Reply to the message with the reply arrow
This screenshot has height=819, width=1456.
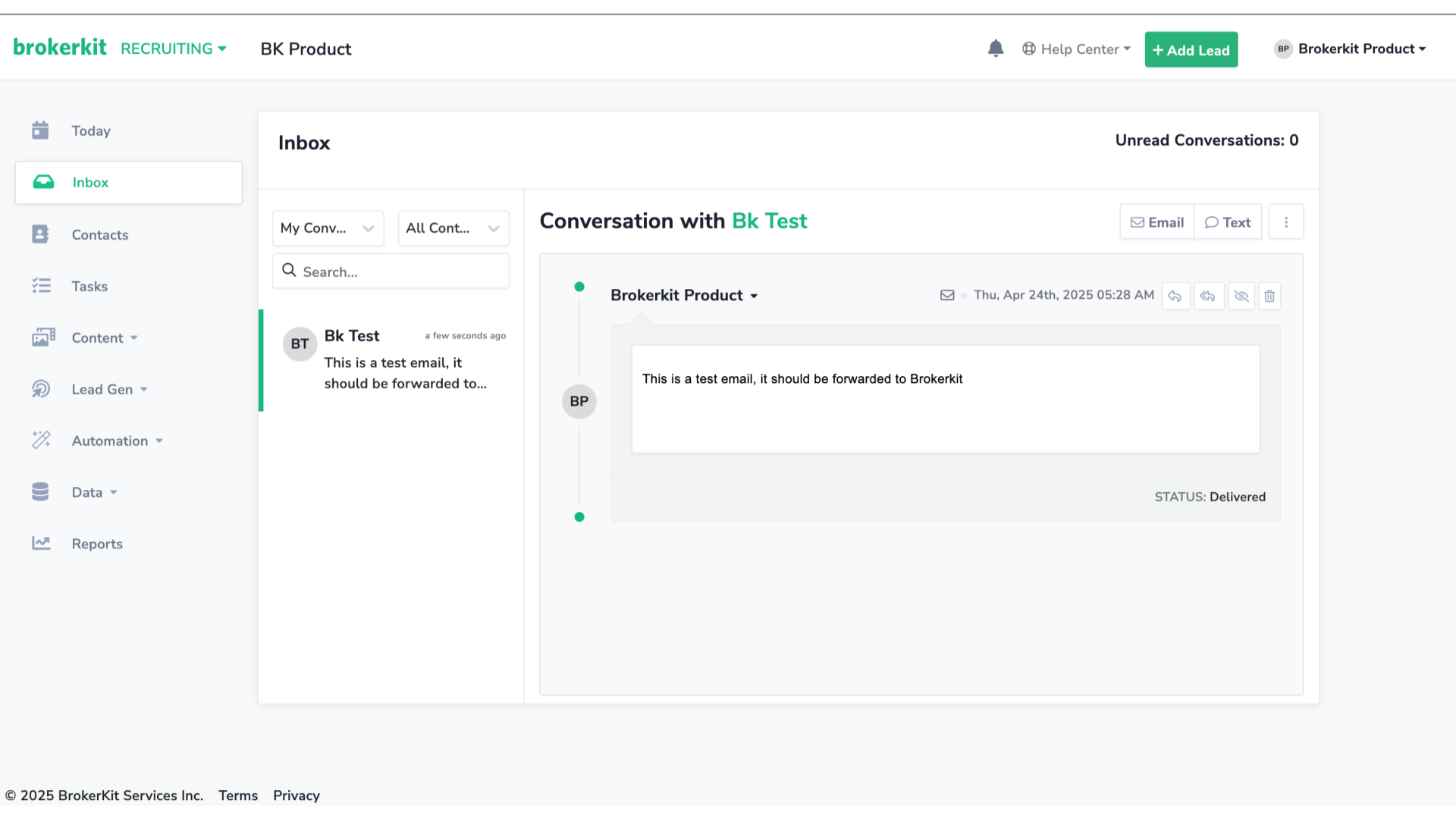point(1175,296)
